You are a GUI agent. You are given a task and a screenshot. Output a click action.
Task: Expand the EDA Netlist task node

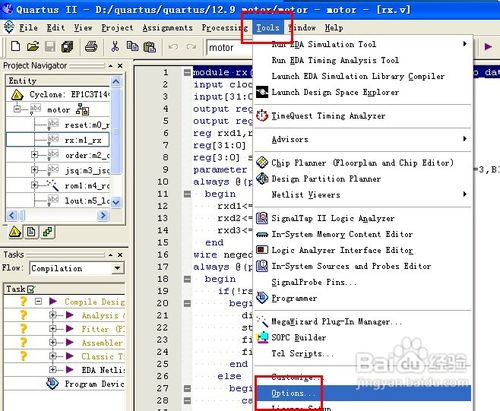pos(53,369)
